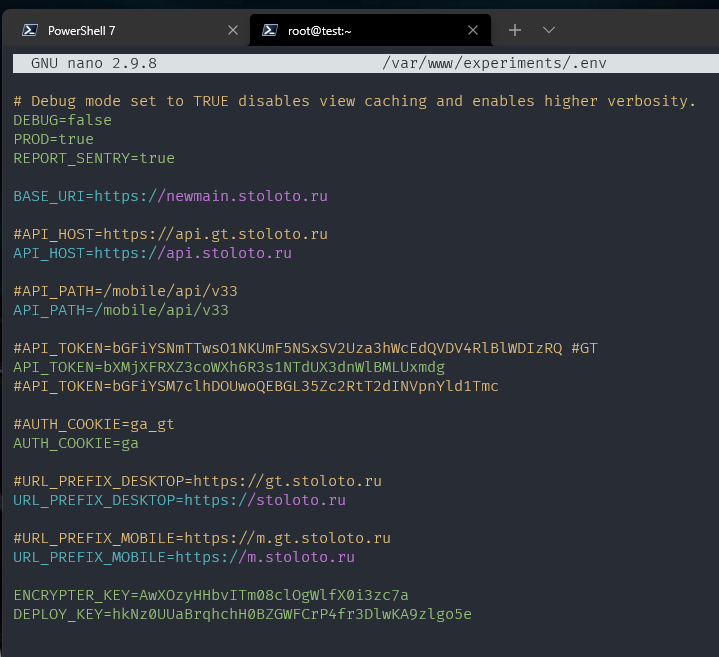Click the terminal icon on the root@test tab
Viewport: 719px width, 657px height.
coord(269,30)
